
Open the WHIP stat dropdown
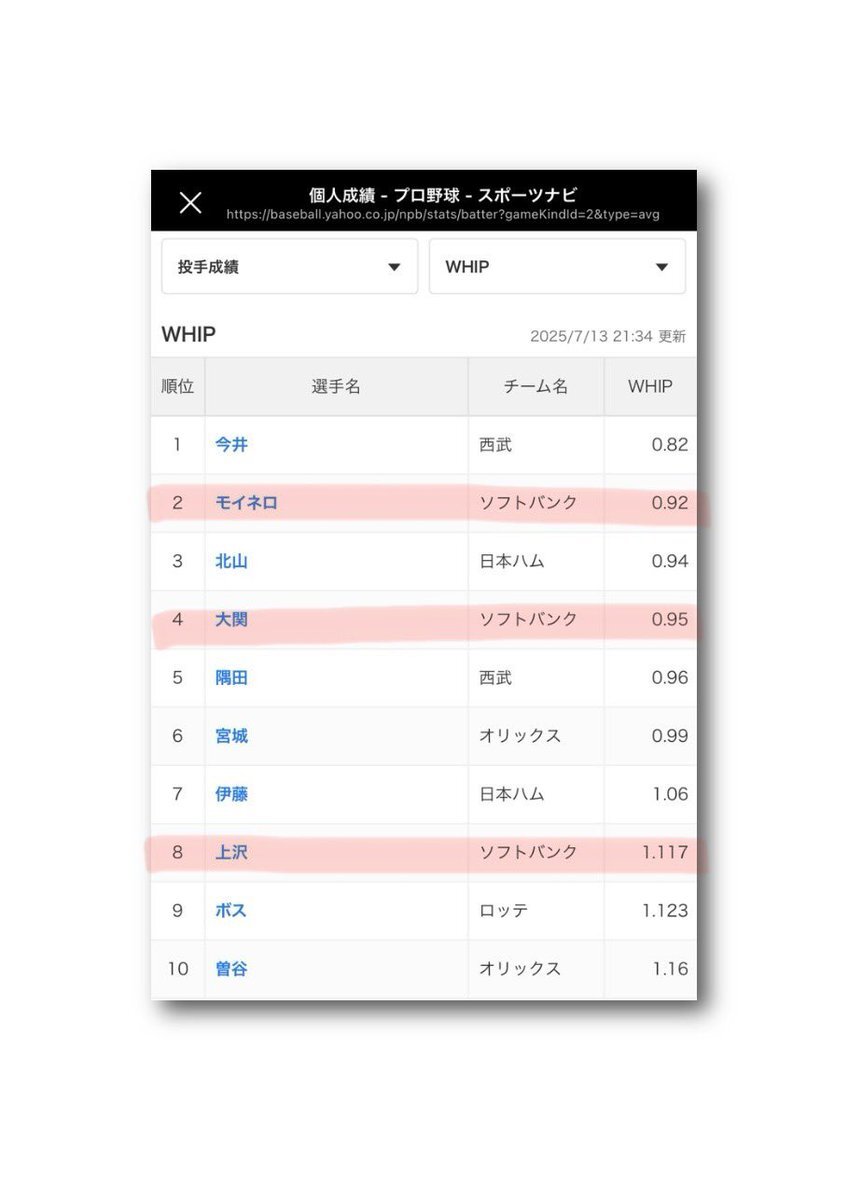557,266
